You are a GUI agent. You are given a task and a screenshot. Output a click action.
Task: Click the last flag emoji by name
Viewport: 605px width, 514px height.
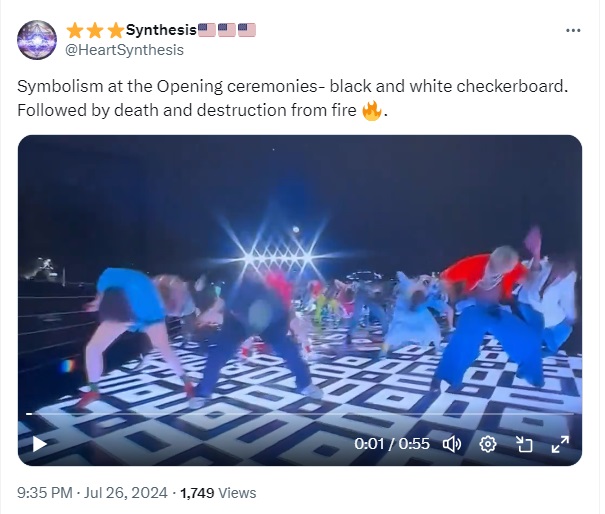(247, 30)
